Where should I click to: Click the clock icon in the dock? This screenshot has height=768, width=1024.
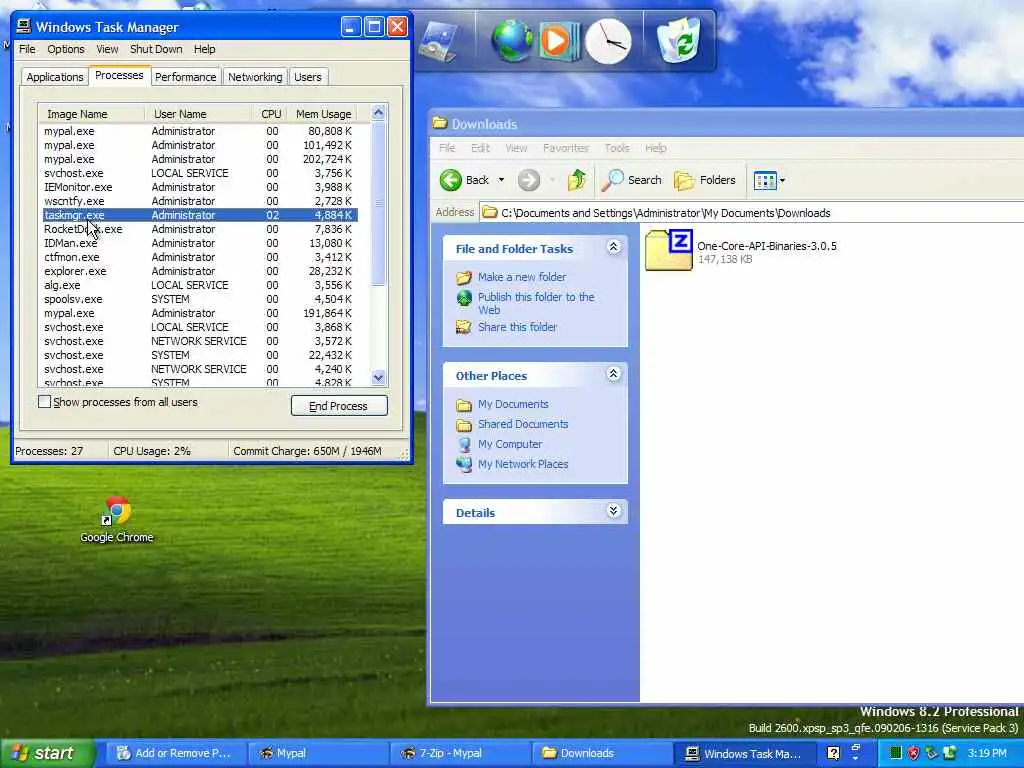608,42
